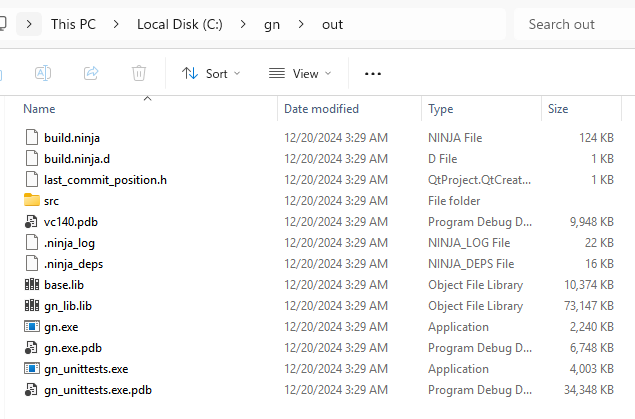The height and width of the screenshot is (419, 635).
Task: Open the See more ellipsis menu
Action: tap(373, 74)
